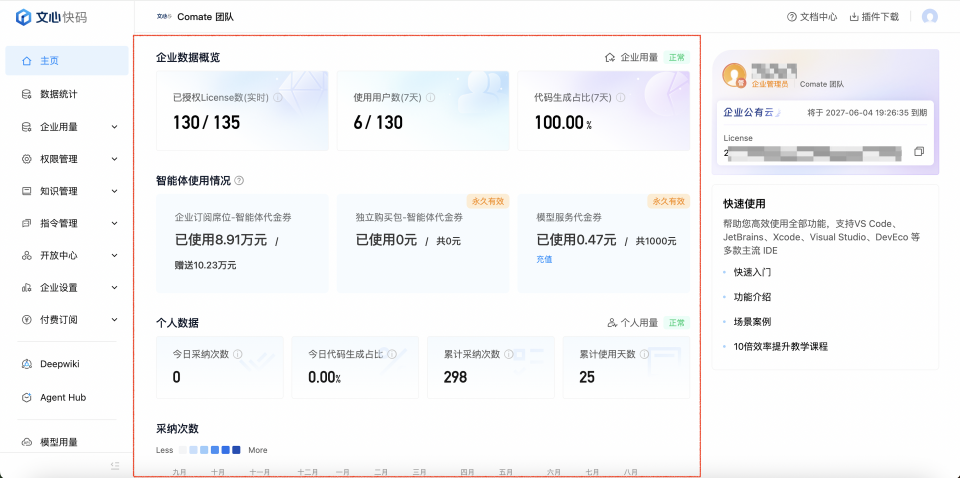Click the darkest blue legend swatch

coord(236,450)
